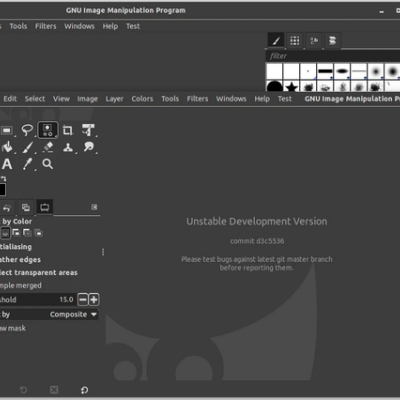Click the 'Unstable Development Version' text
This screenshot has width=400, height=400.
(x=257, y=221)
